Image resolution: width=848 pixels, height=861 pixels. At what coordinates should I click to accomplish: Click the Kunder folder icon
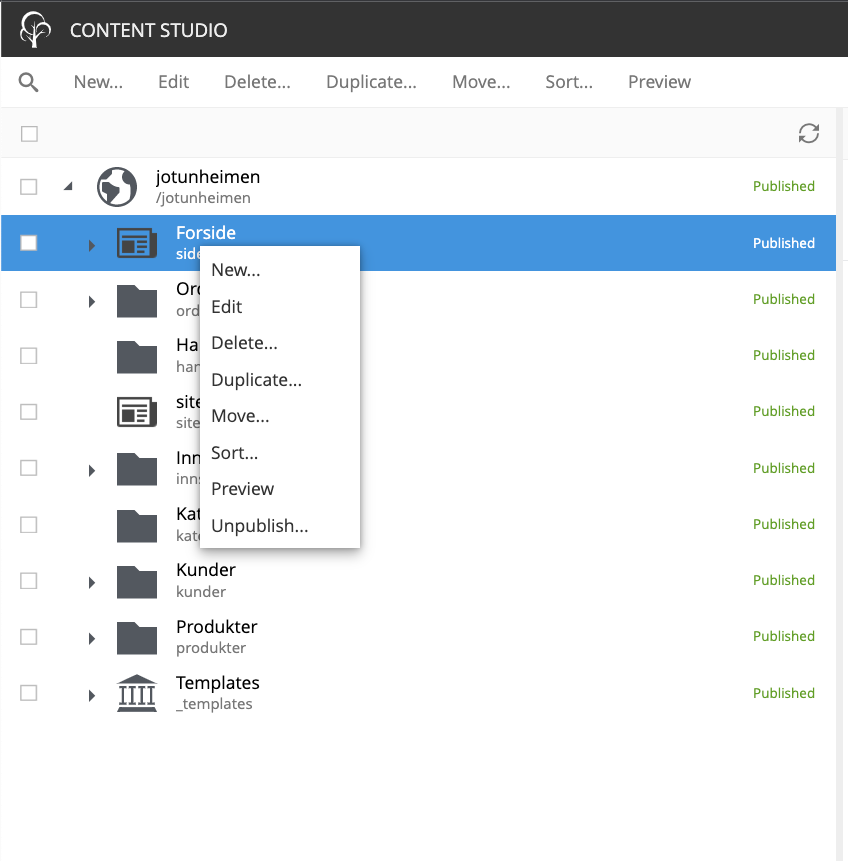(137, 581)
